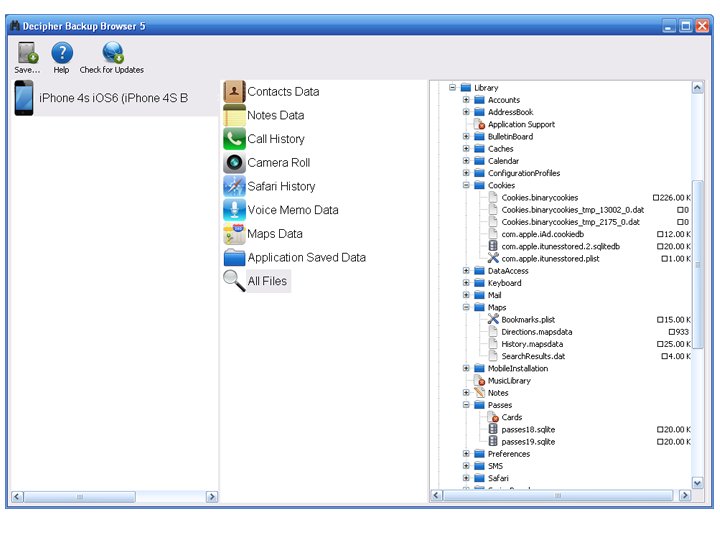This screenshot has width=720, height=536.
Task: Open Call History phone icon
Action: (x=234, y=139)
